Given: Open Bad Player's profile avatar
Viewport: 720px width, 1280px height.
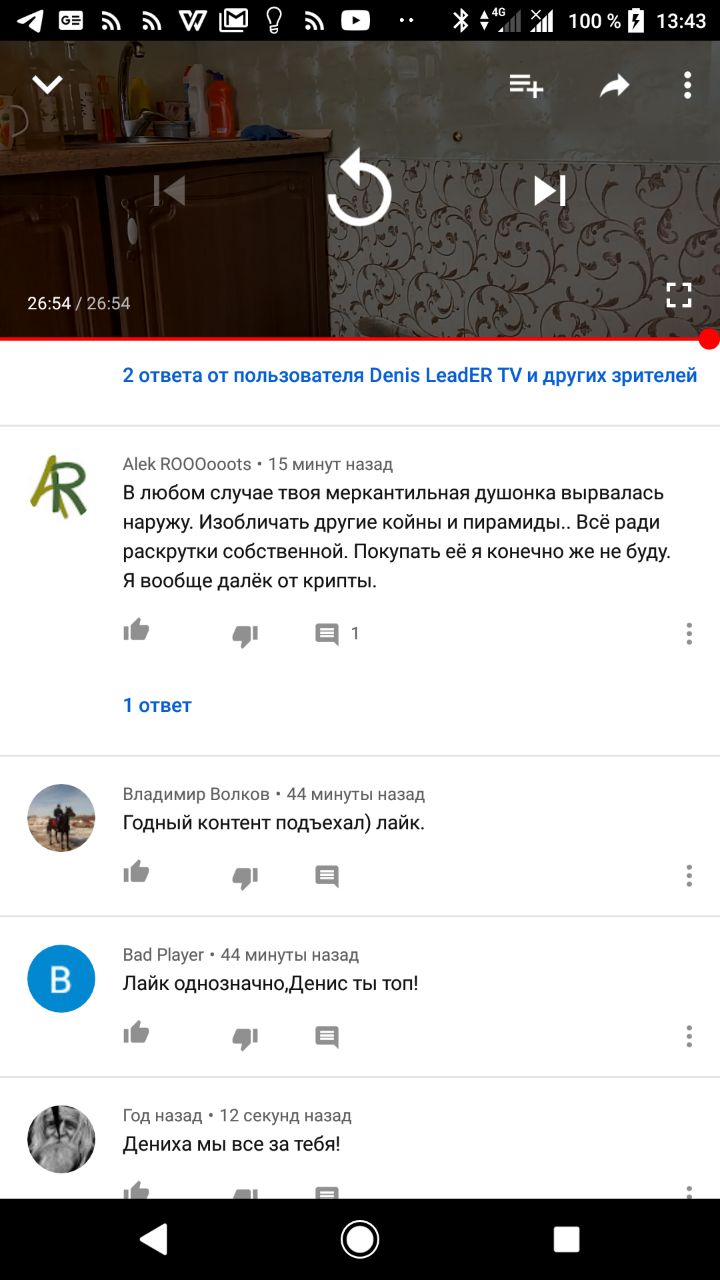Looking at the screenshot, I should tap(61, 979).
